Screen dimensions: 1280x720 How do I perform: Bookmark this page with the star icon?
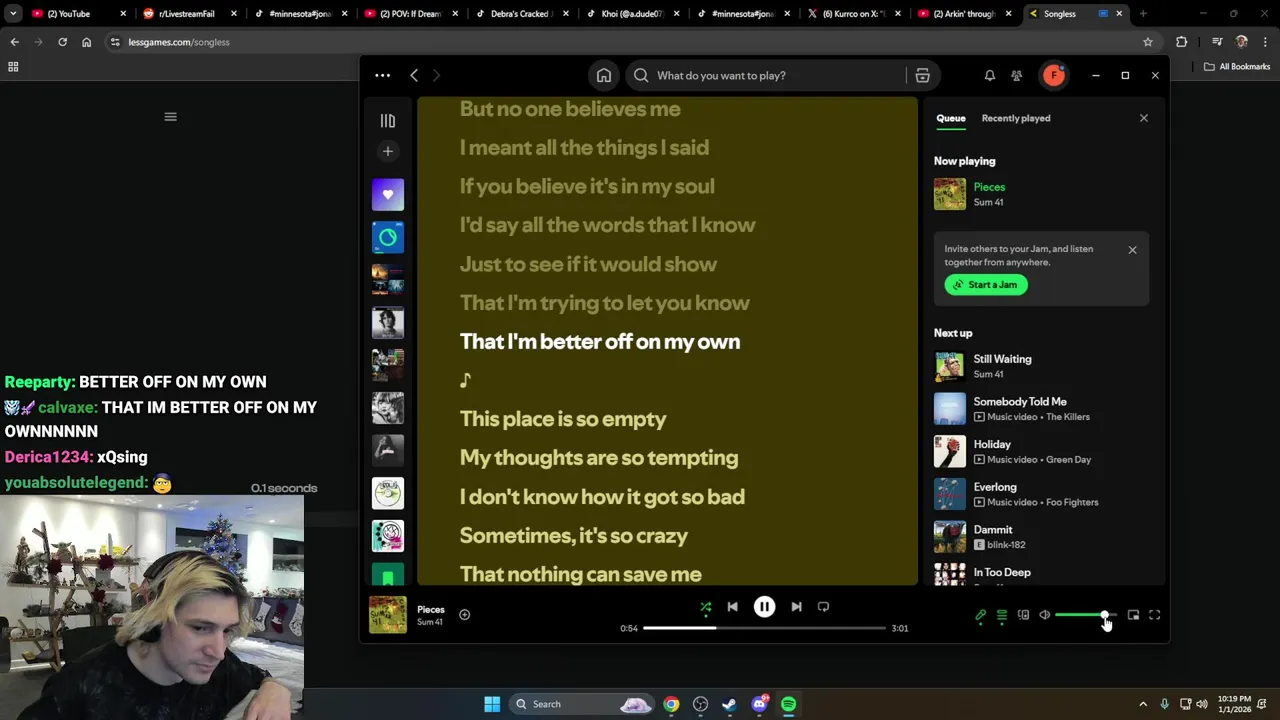pos(1148,42)
